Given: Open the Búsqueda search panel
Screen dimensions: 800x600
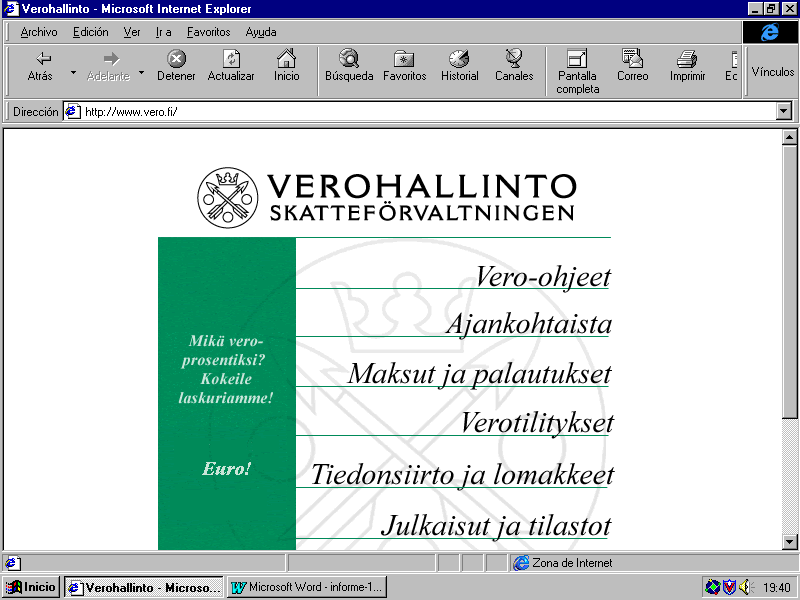Looking at the screenshot, I should click(x=349, y=67).
